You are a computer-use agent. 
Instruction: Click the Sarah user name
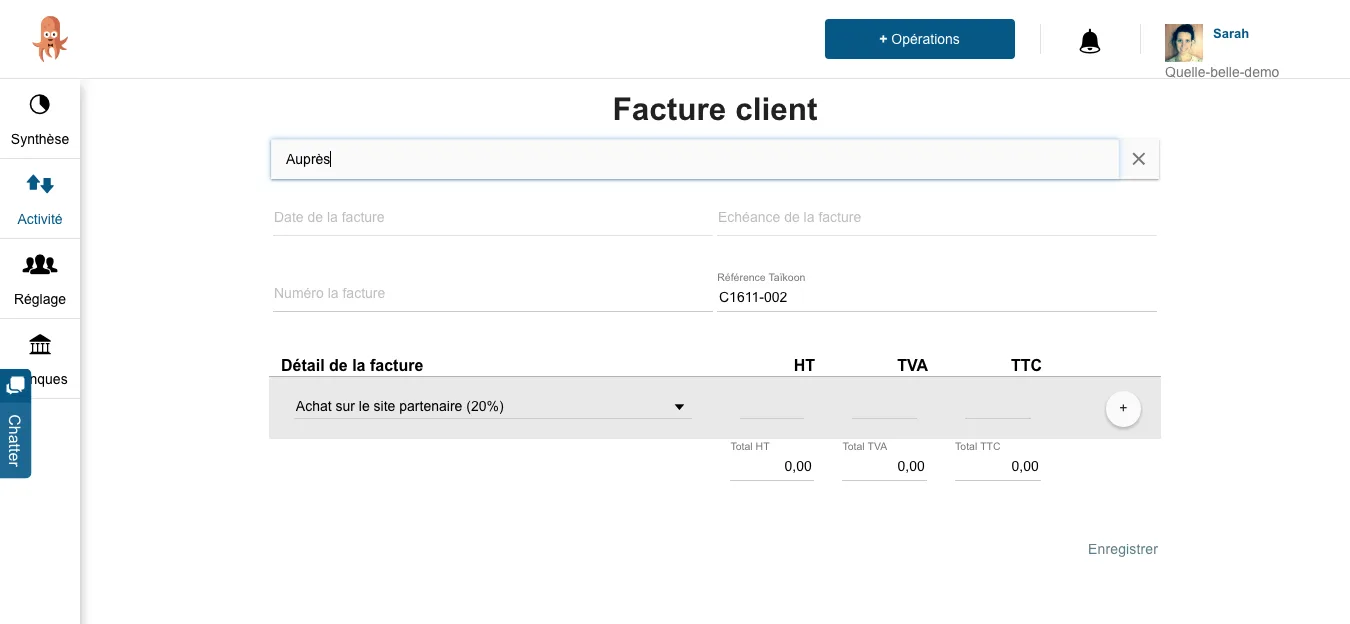(x=1231, y=34)
